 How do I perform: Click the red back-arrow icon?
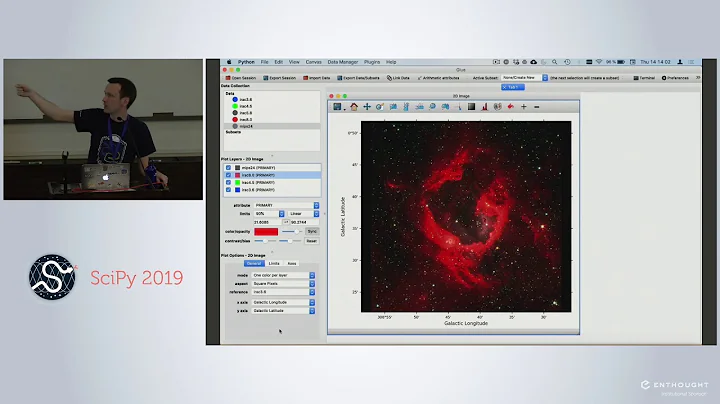(510, 107)
